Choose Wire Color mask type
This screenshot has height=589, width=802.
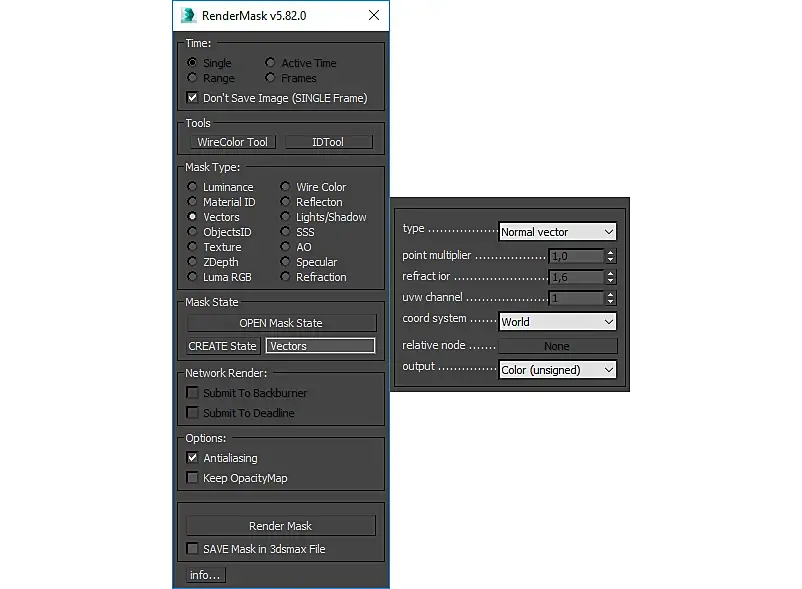(x=285, y=187)
